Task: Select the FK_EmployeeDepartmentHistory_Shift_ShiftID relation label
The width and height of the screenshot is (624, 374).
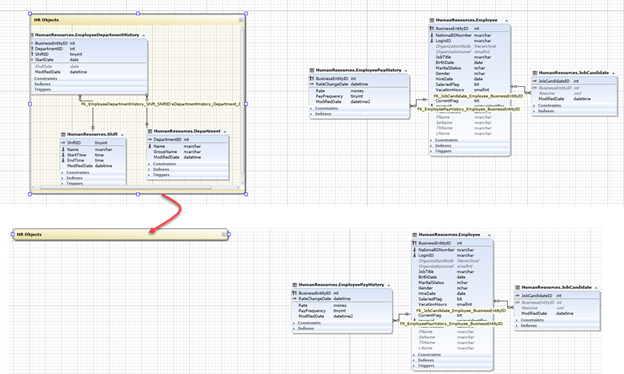Action: (x=126, y=104)
